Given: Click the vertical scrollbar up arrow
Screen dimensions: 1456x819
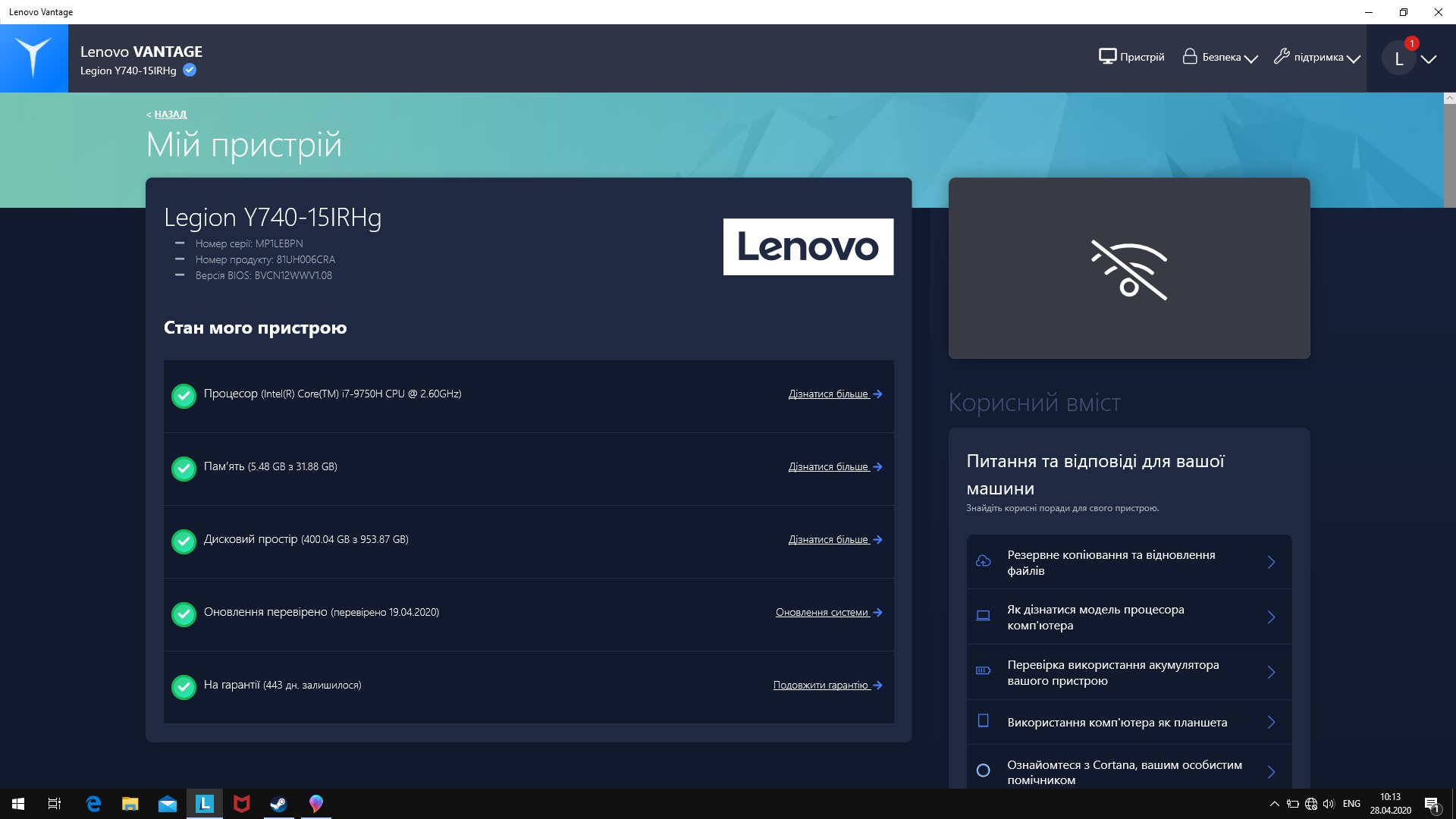Looking at the screenshot, I should tap(1450, 99).
